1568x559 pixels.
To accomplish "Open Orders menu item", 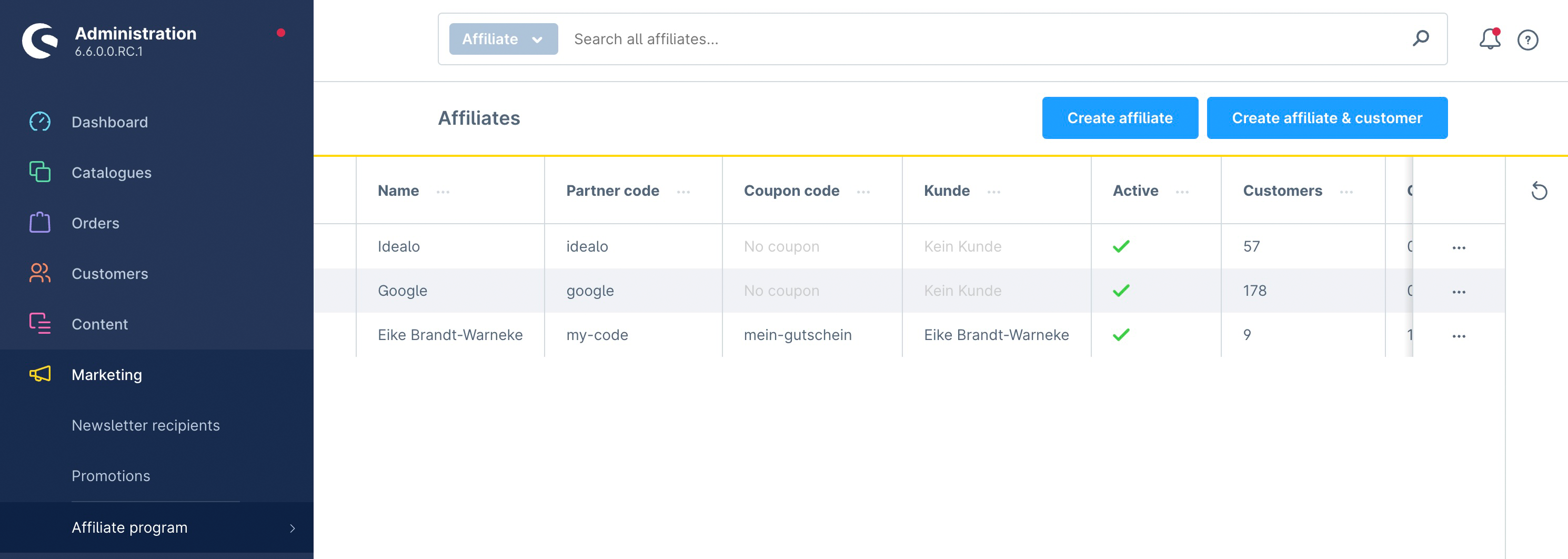I will coord(96,223).
